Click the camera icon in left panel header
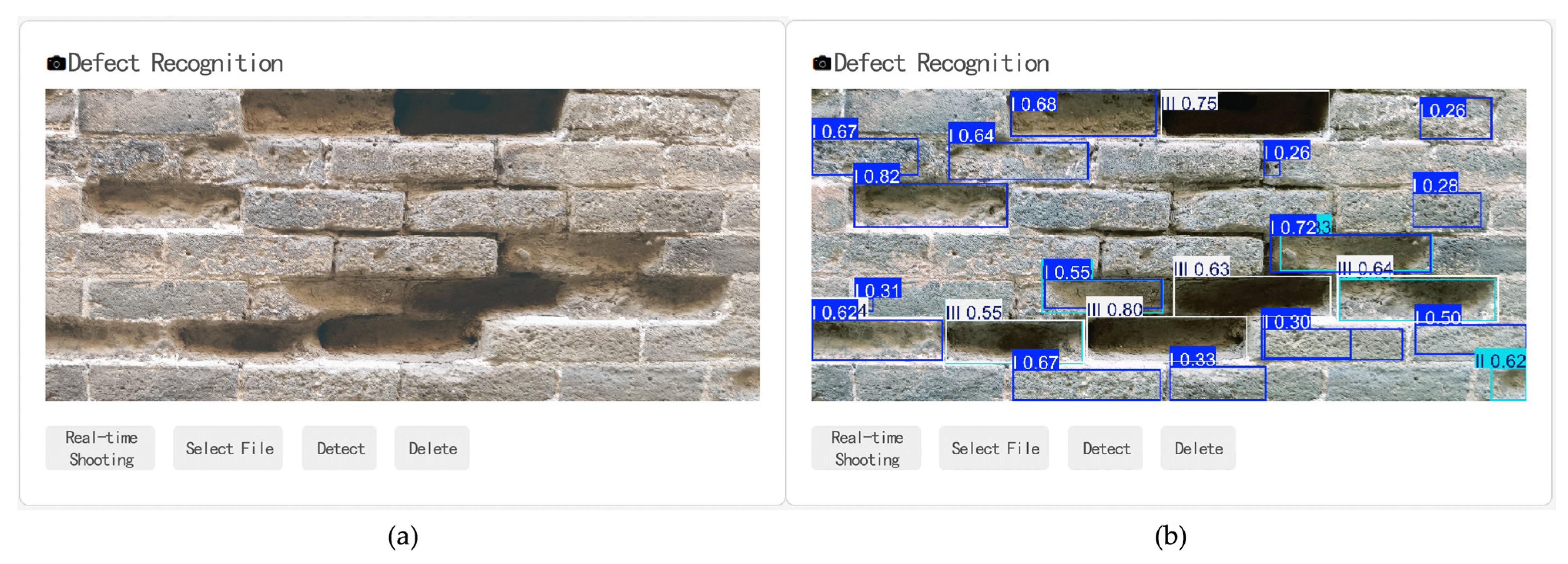Screen dimensions: 1568x564 [56, 64]
